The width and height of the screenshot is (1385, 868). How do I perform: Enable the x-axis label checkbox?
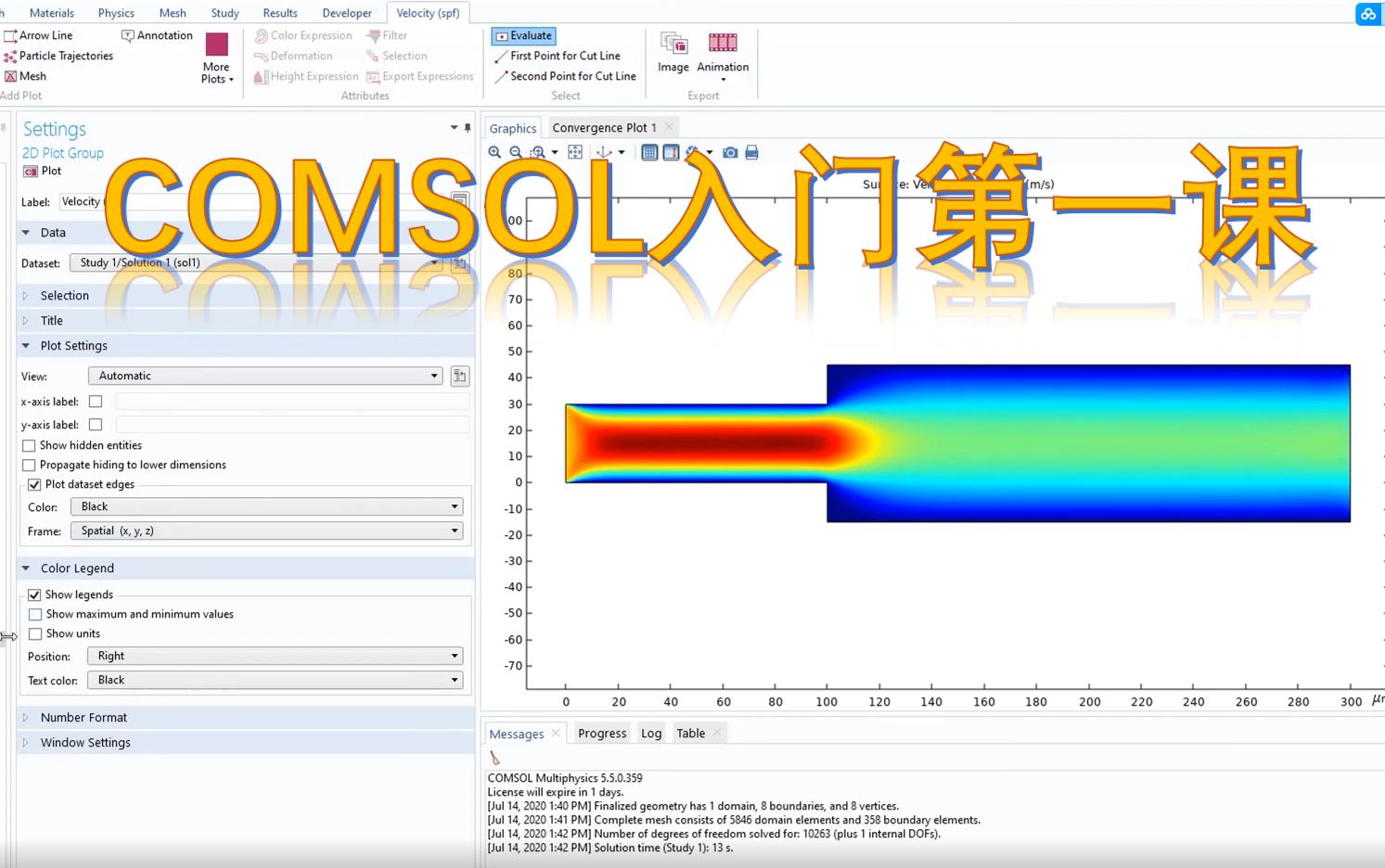[x=96, y=402]
